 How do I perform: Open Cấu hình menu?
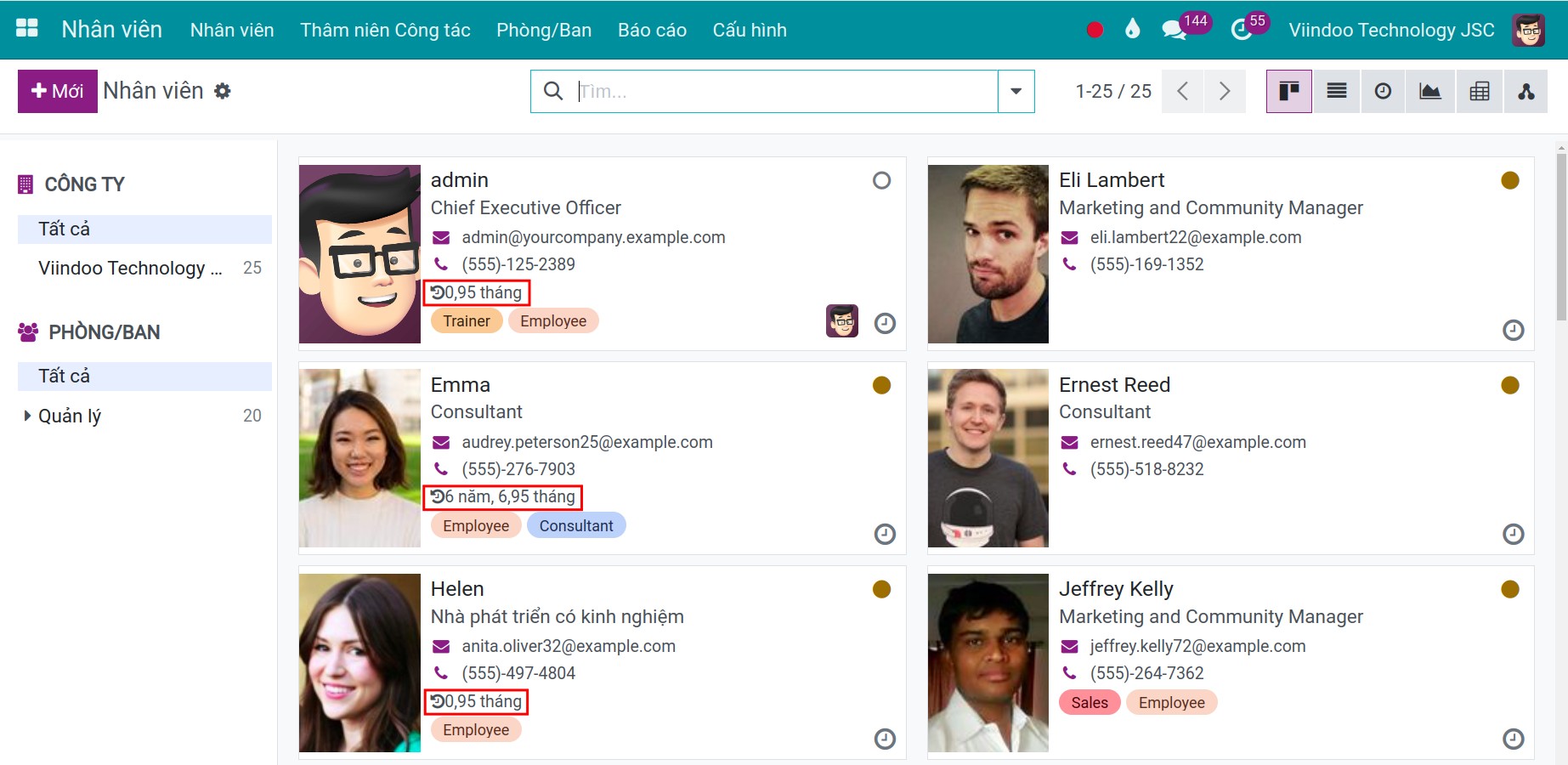[750, 30]
